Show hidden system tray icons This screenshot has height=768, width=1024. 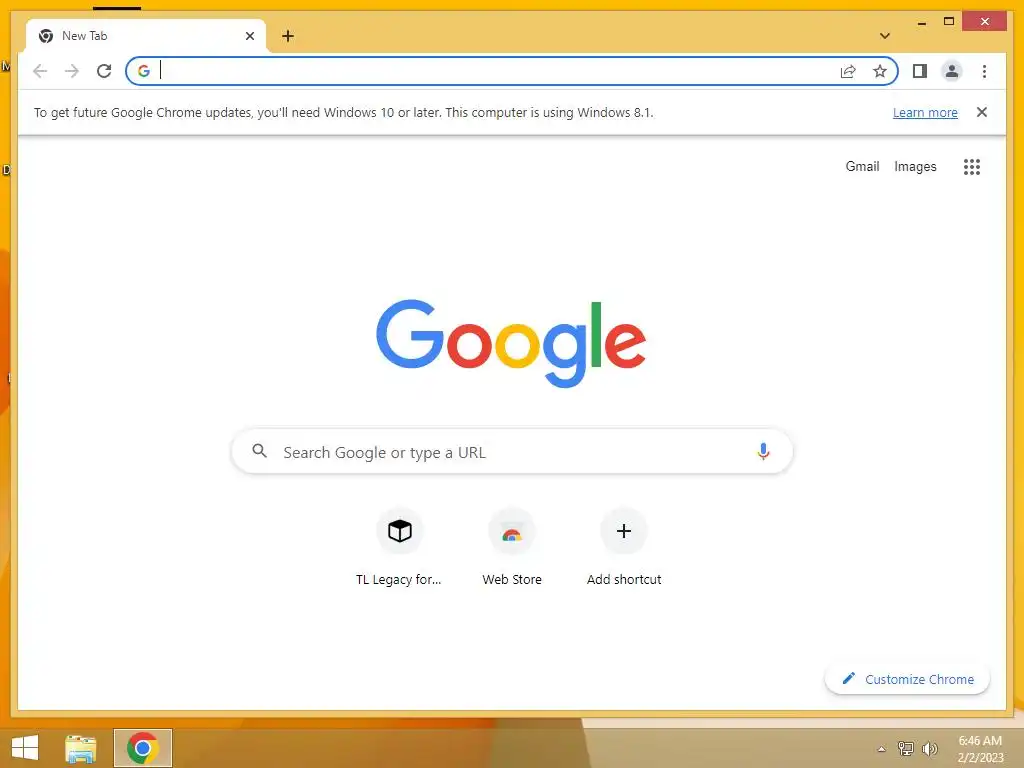(882, 749)
